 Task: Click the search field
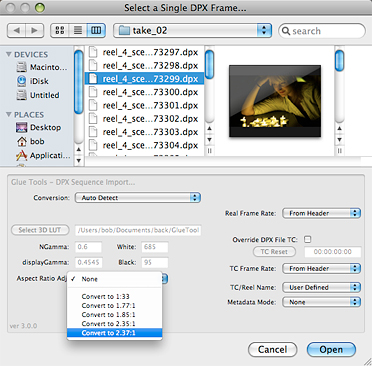tap(322, 31)
